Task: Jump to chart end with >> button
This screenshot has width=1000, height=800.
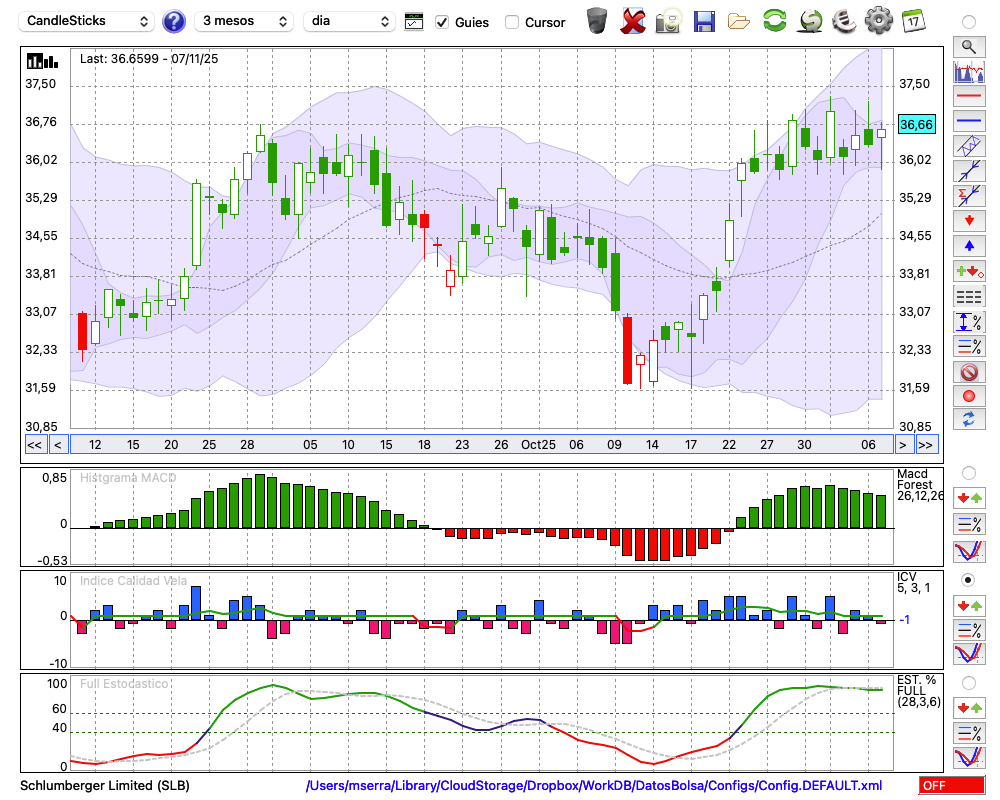Action: (928, 445)
